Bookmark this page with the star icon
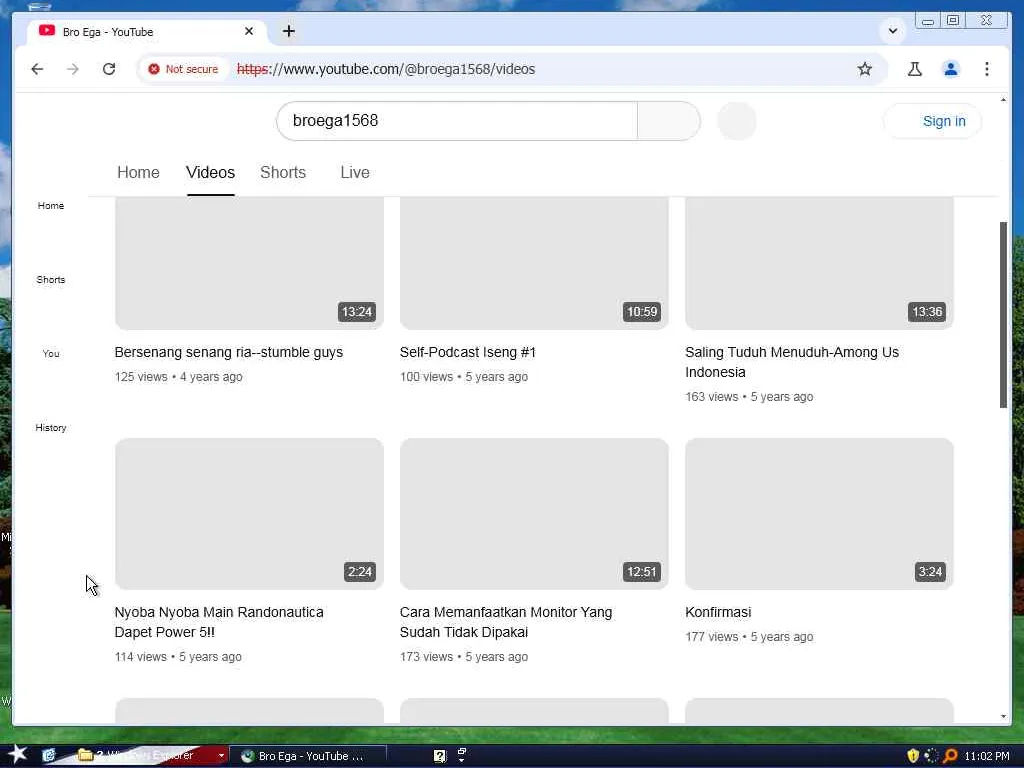 (x=865, y=69)
